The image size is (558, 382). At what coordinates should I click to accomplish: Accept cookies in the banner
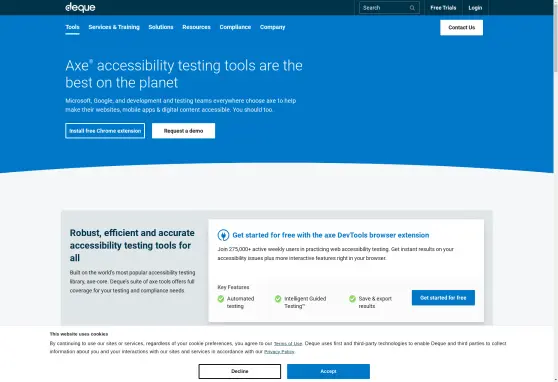328,371
